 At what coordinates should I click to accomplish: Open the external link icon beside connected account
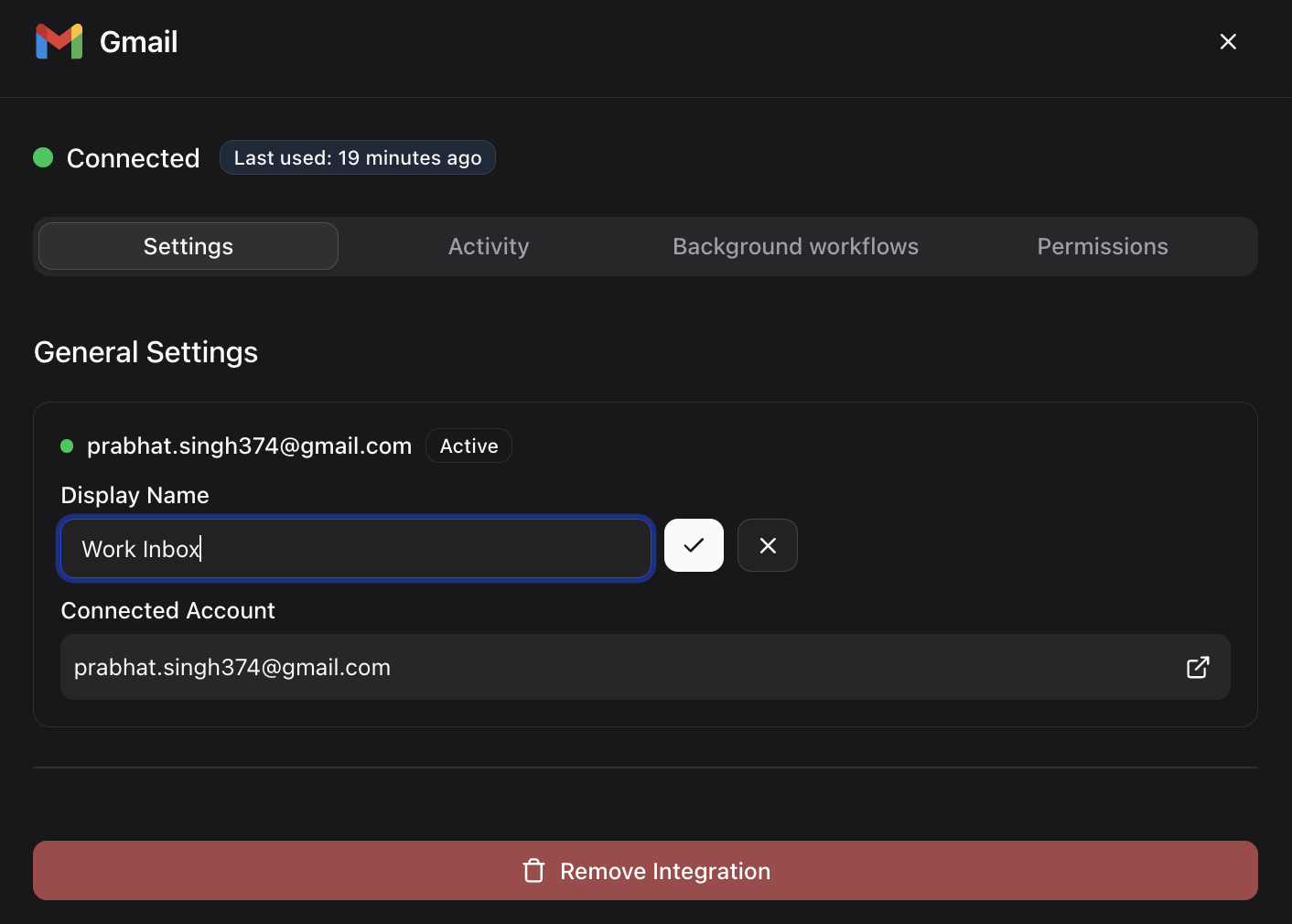point(1197,667)
